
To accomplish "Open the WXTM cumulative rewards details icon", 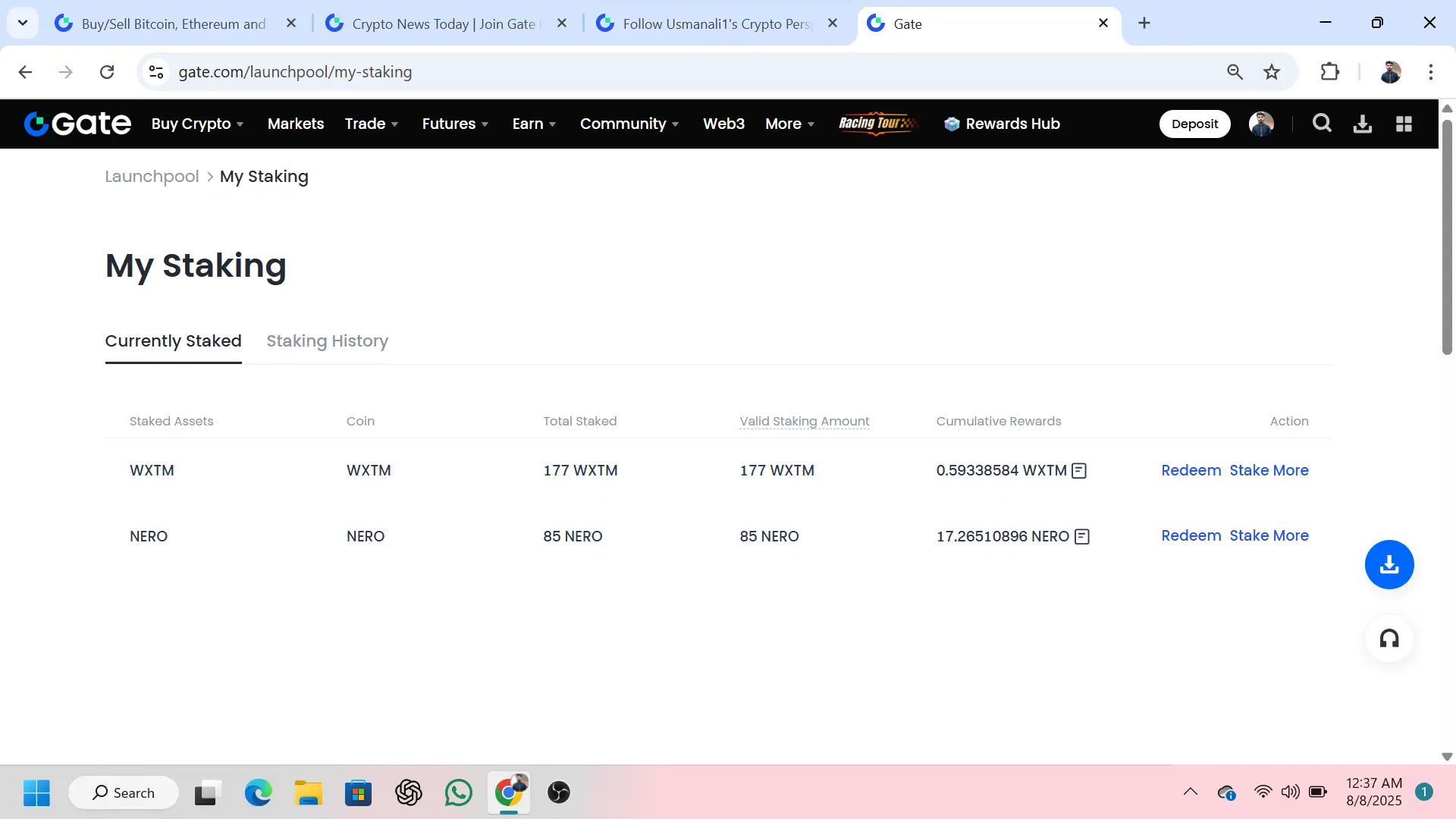I will coord(1079,471).
